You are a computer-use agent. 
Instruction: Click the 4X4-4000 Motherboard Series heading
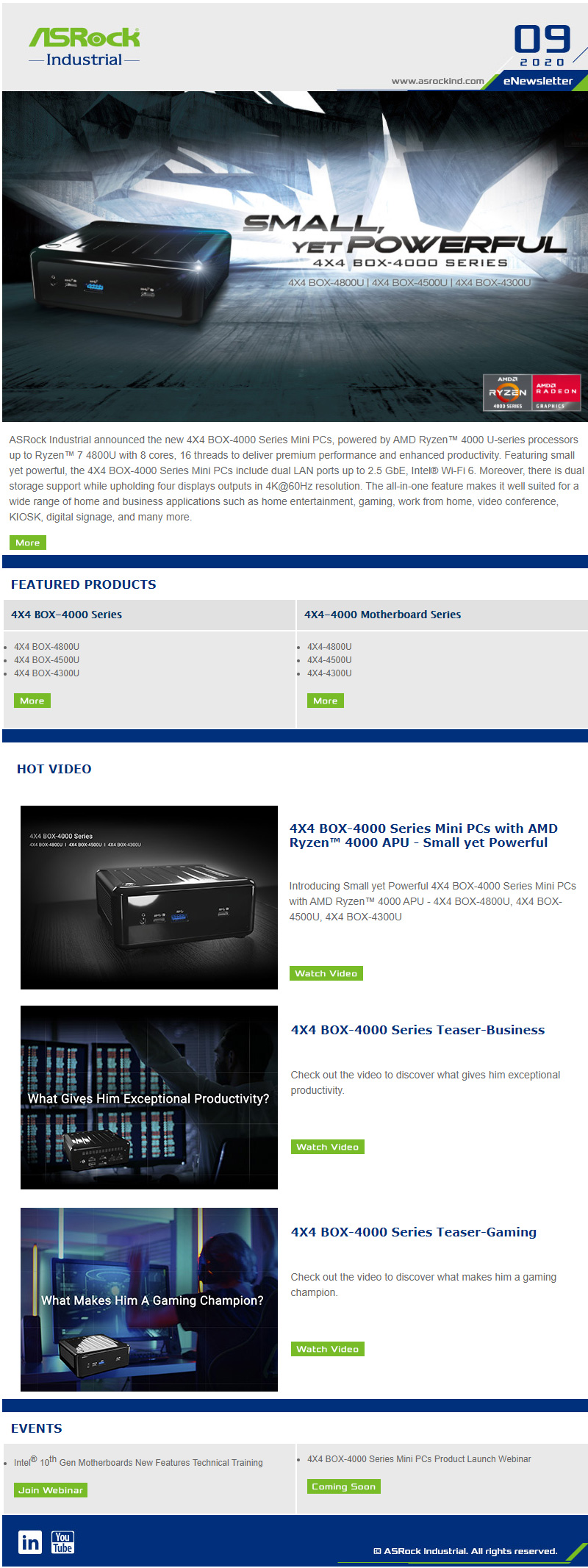coord(382,615)
